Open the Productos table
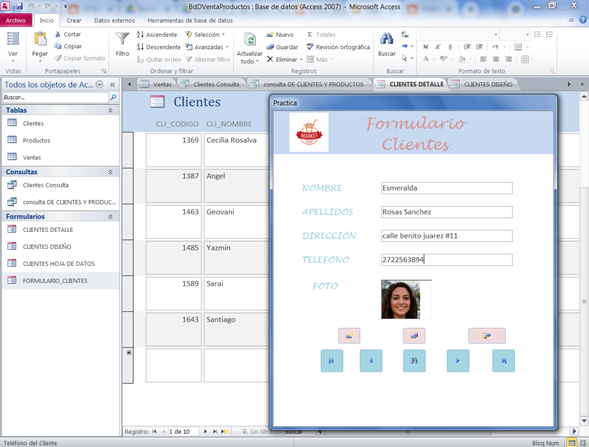Screen dimensions: 589x447 36,140
